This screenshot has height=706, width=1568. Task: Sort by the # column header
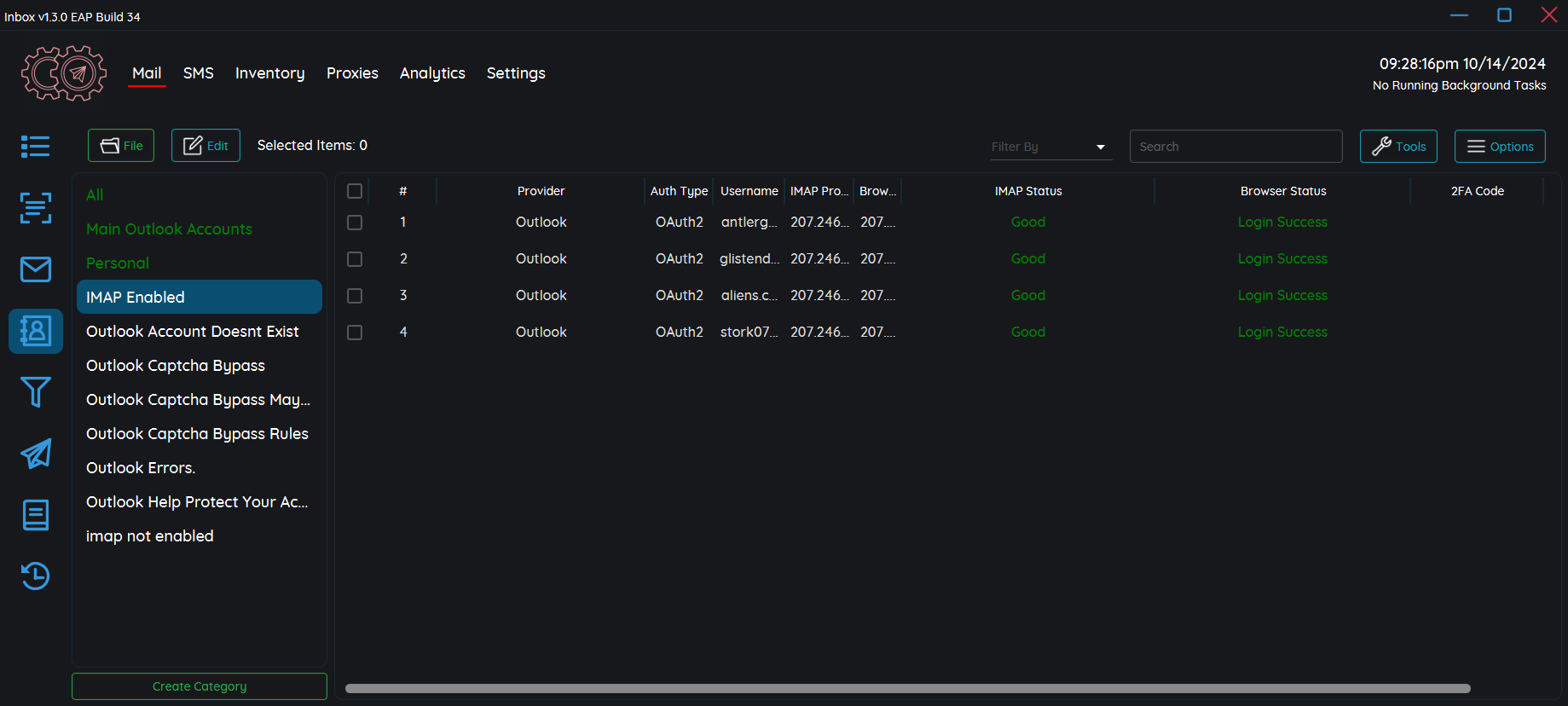point(403,191)
